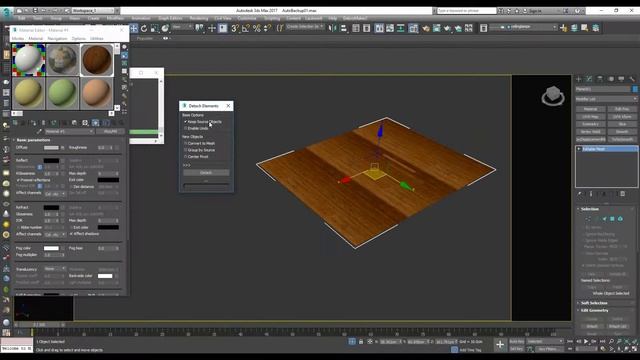
Task: Click Play Animation button
Action: pyautogui.click(x=586, y=341)
